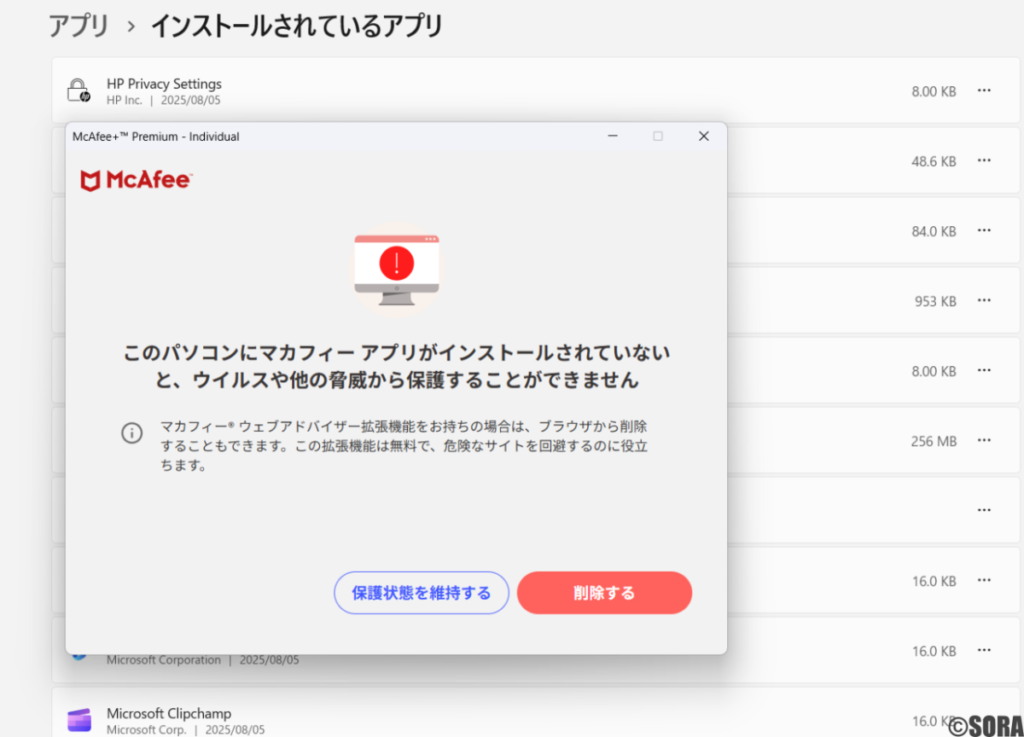
Task: Click the マカフィー ウェブアドバイザー info paragraph
Action: 404,446
